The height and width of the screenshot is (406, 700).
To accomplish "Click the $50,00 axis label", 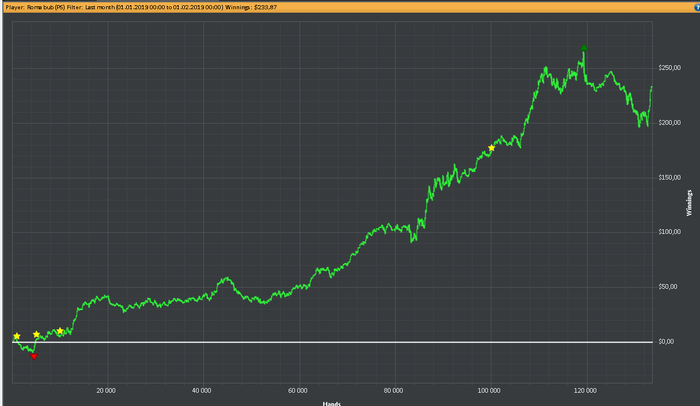I will [668, 287].
